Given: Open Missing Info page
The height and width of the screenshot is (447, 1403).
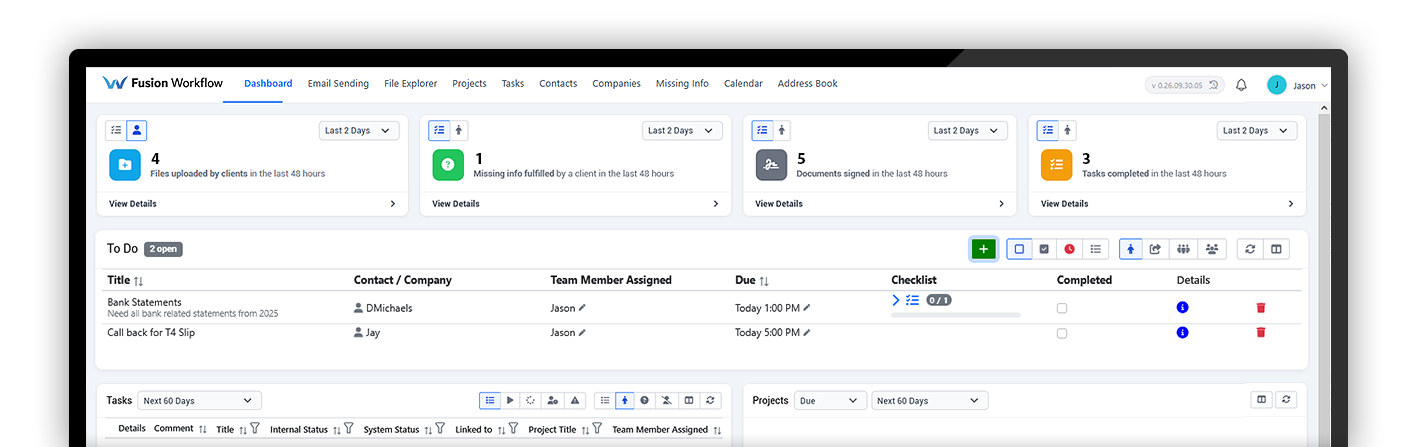Looking at the screenshot, I should [682, 84].
